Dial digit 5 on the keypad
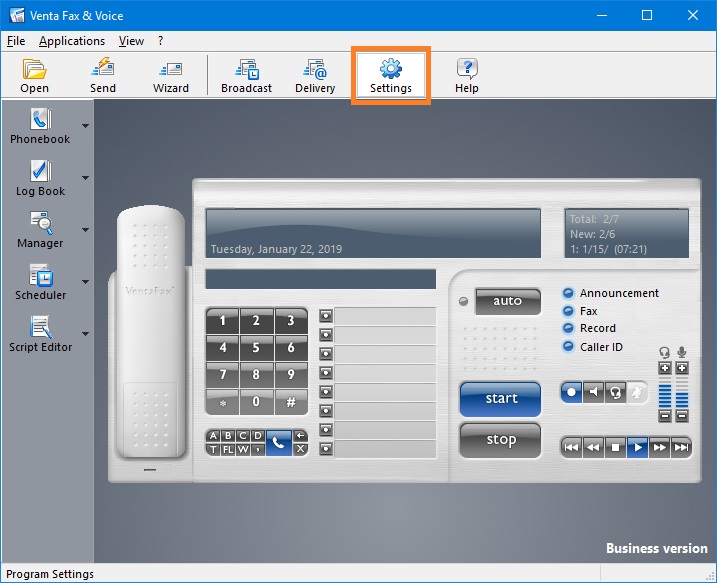The width and height of the screenshot is (717, 583). point(256,348)
